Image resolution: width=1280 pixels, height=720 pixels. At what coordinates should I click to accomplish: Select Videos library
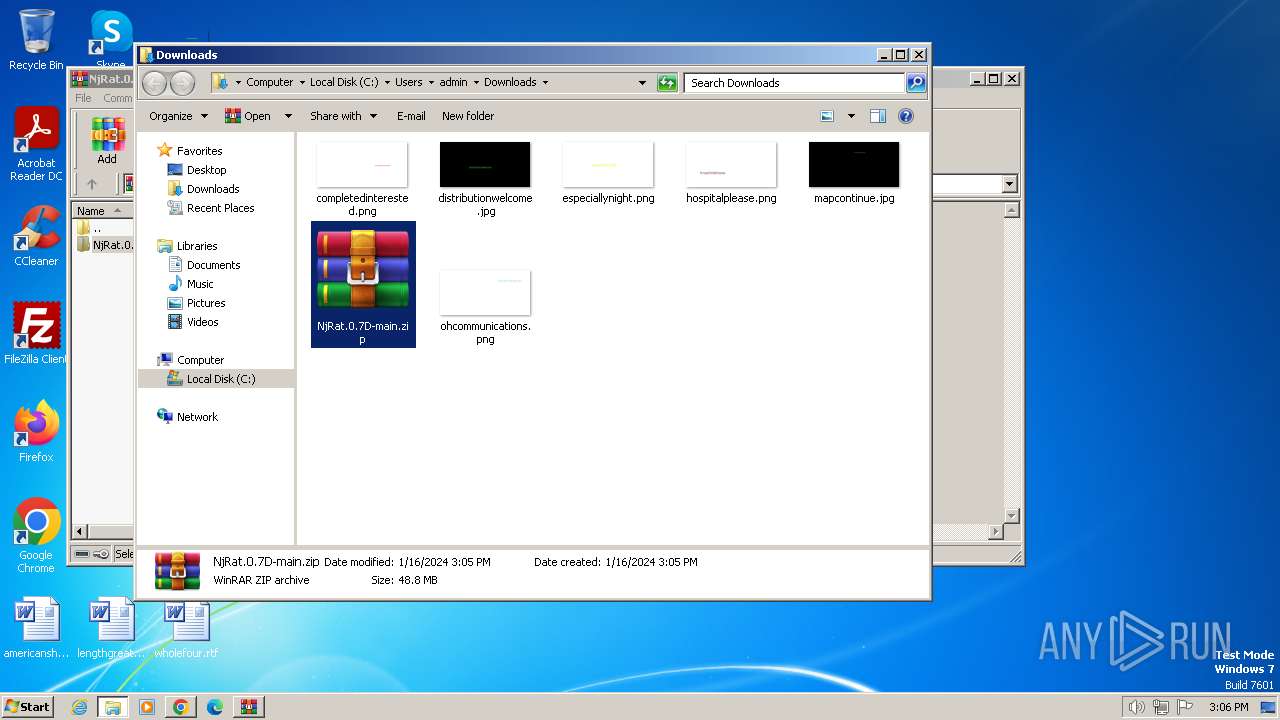[x=202, y=322]
